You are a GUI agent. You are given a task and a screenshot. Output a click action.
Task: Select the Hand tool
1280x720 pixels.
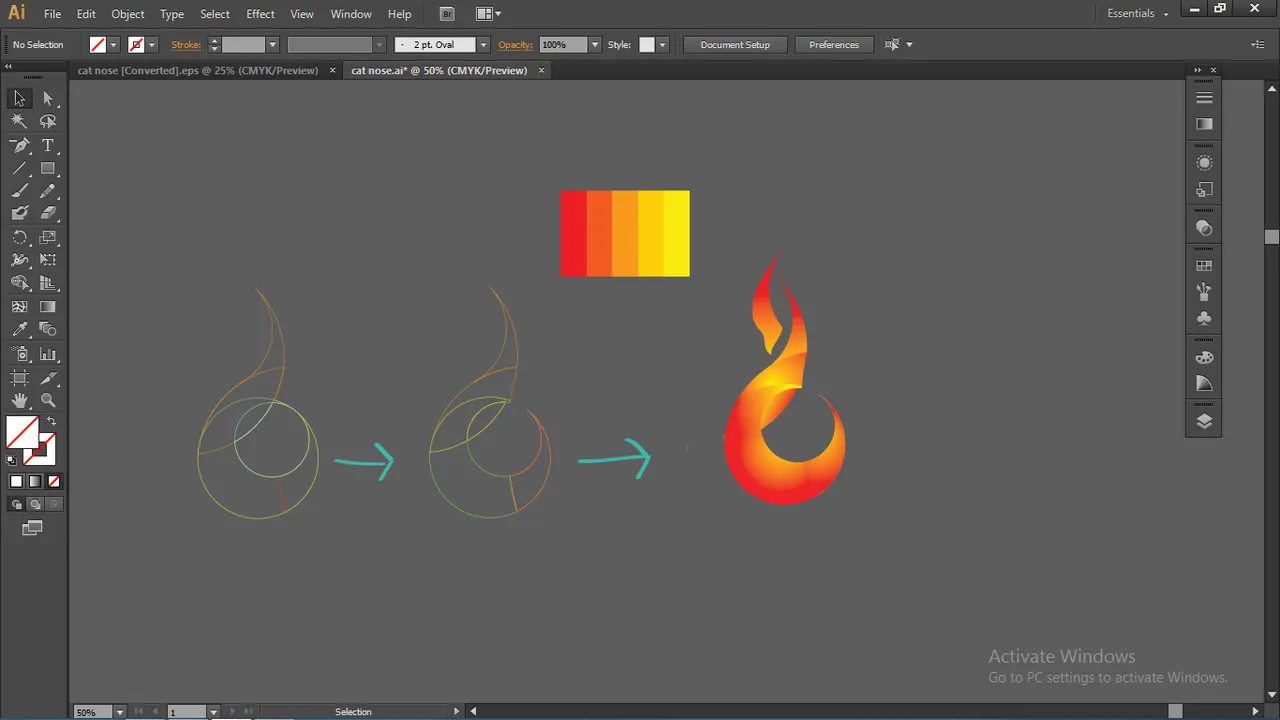pyautogui.click(x=19, y=400)
